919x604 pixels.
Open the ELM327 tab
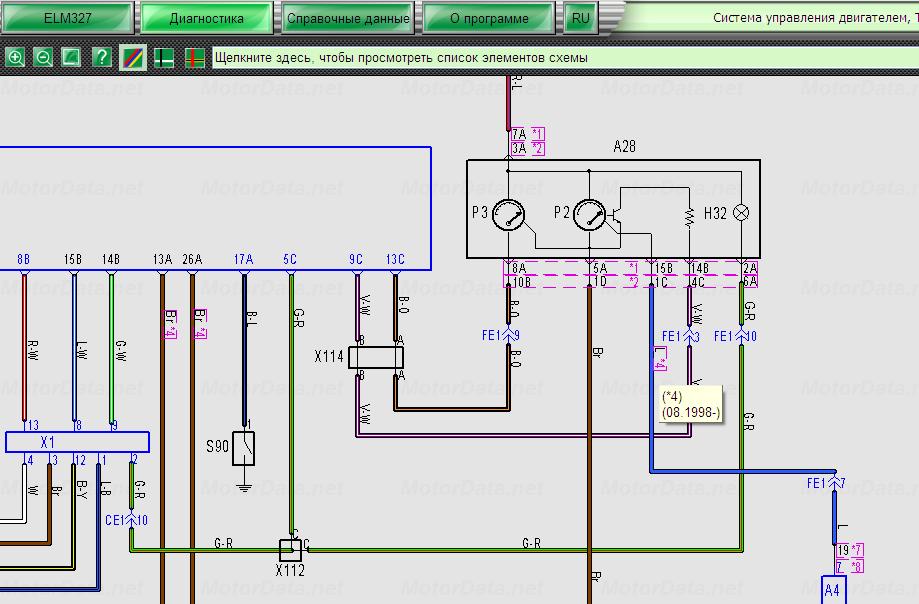[x=67, y=18]
